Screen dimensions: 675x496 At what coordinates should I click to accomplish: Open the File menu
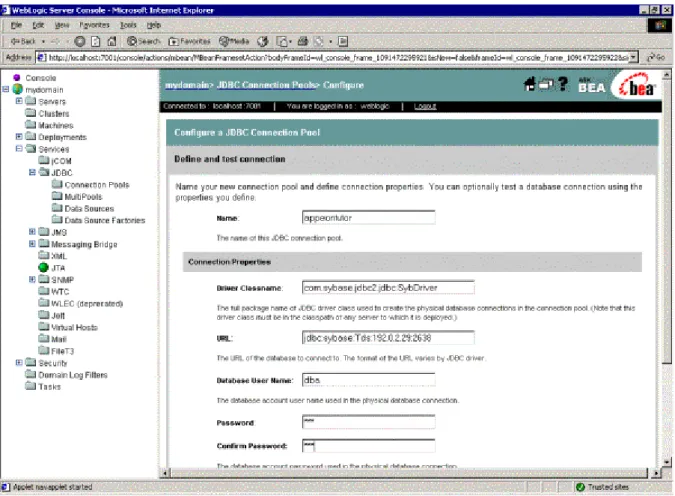click(16, 25)
